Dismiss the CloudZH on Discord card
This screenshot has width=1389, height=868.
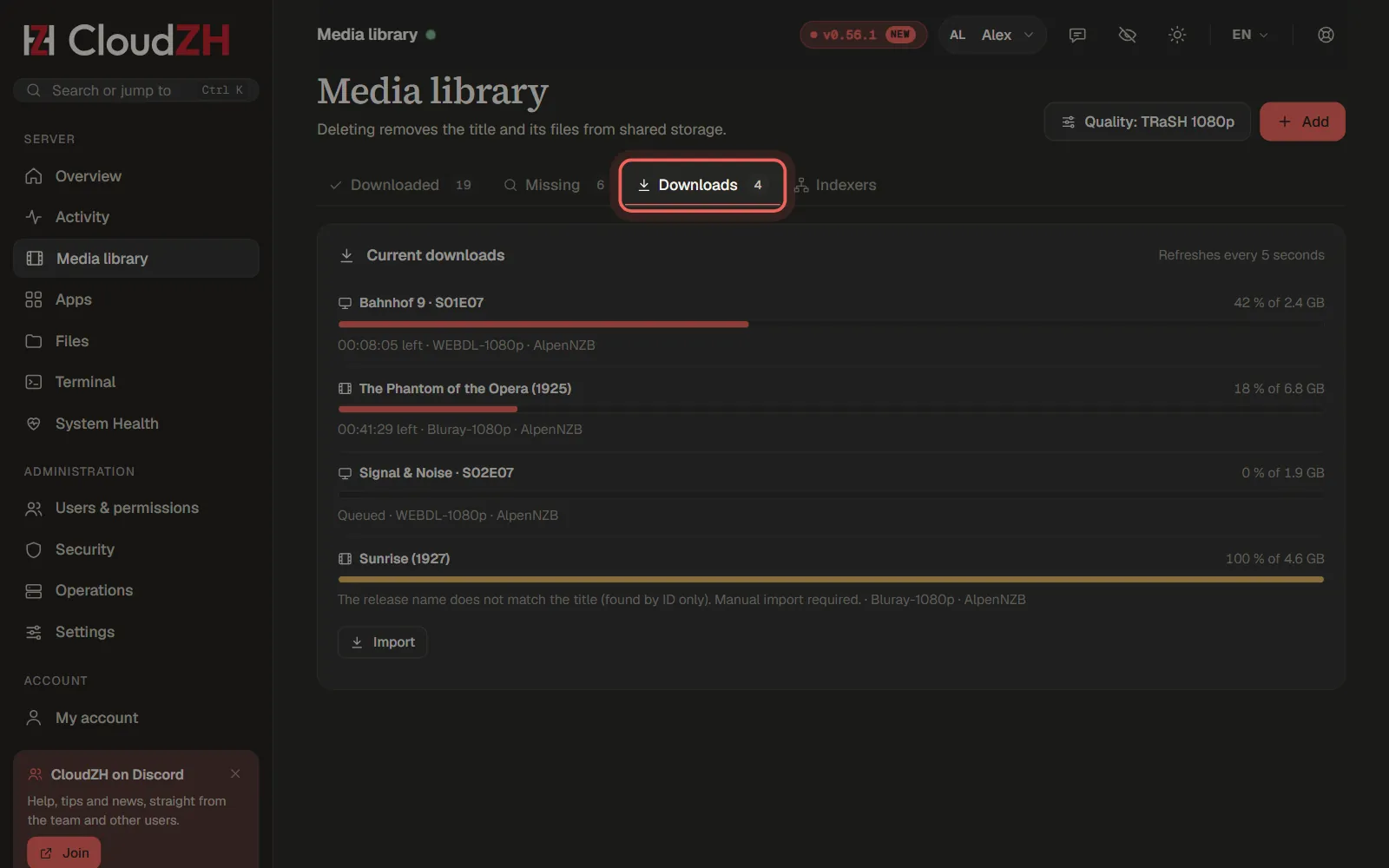coord(235,773)
